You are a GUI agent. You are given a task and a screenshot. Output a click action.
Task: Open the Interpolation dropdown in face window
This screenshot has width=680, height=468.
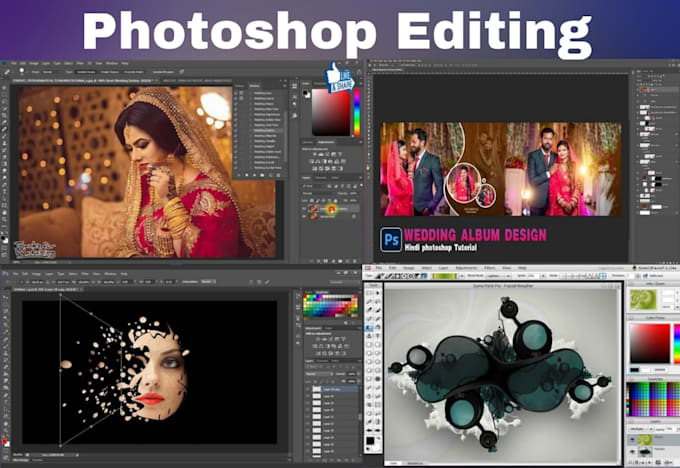(x=208, y=282)
